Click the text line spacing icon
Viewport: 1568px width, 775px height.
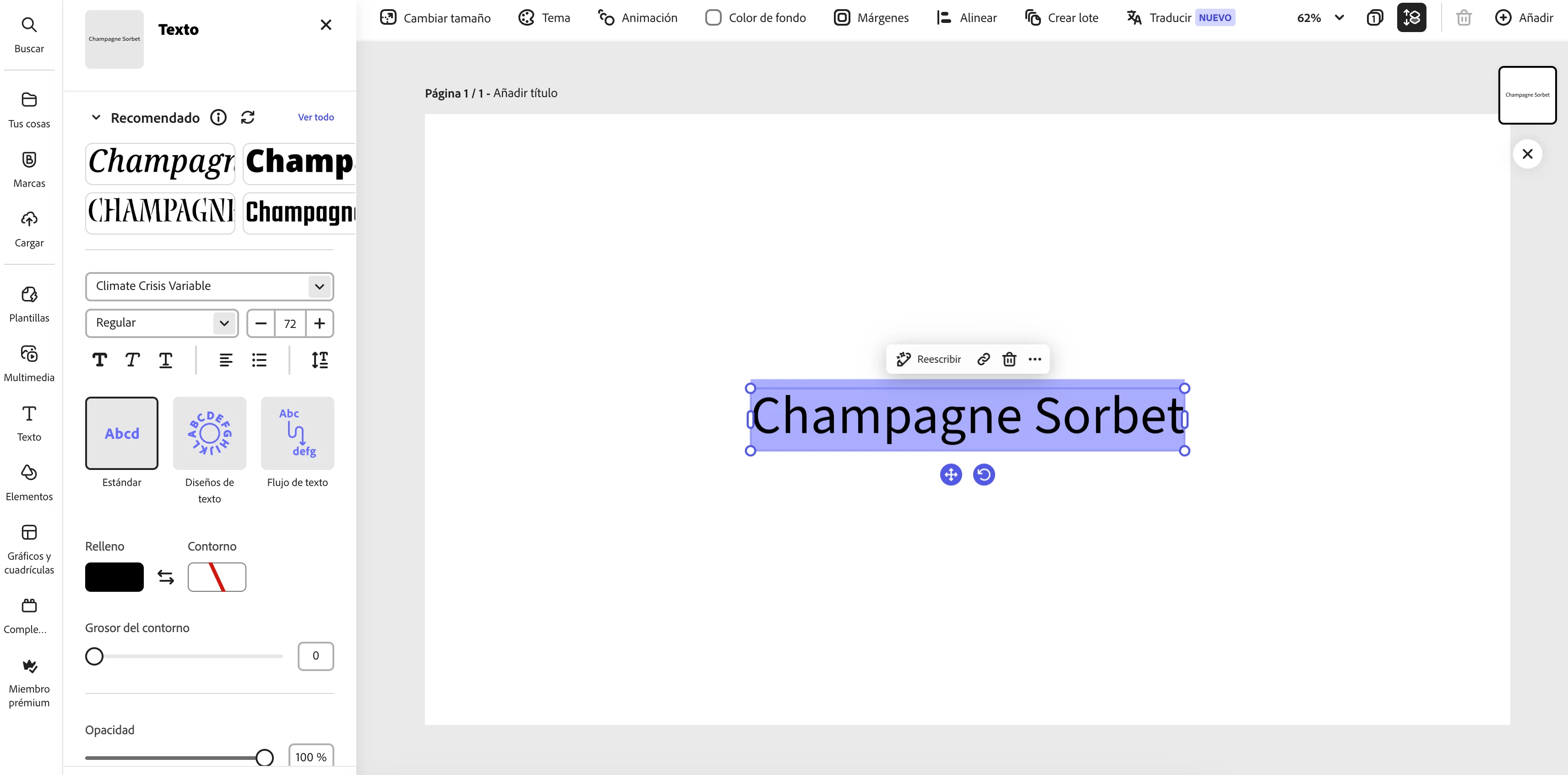point(320,360)
